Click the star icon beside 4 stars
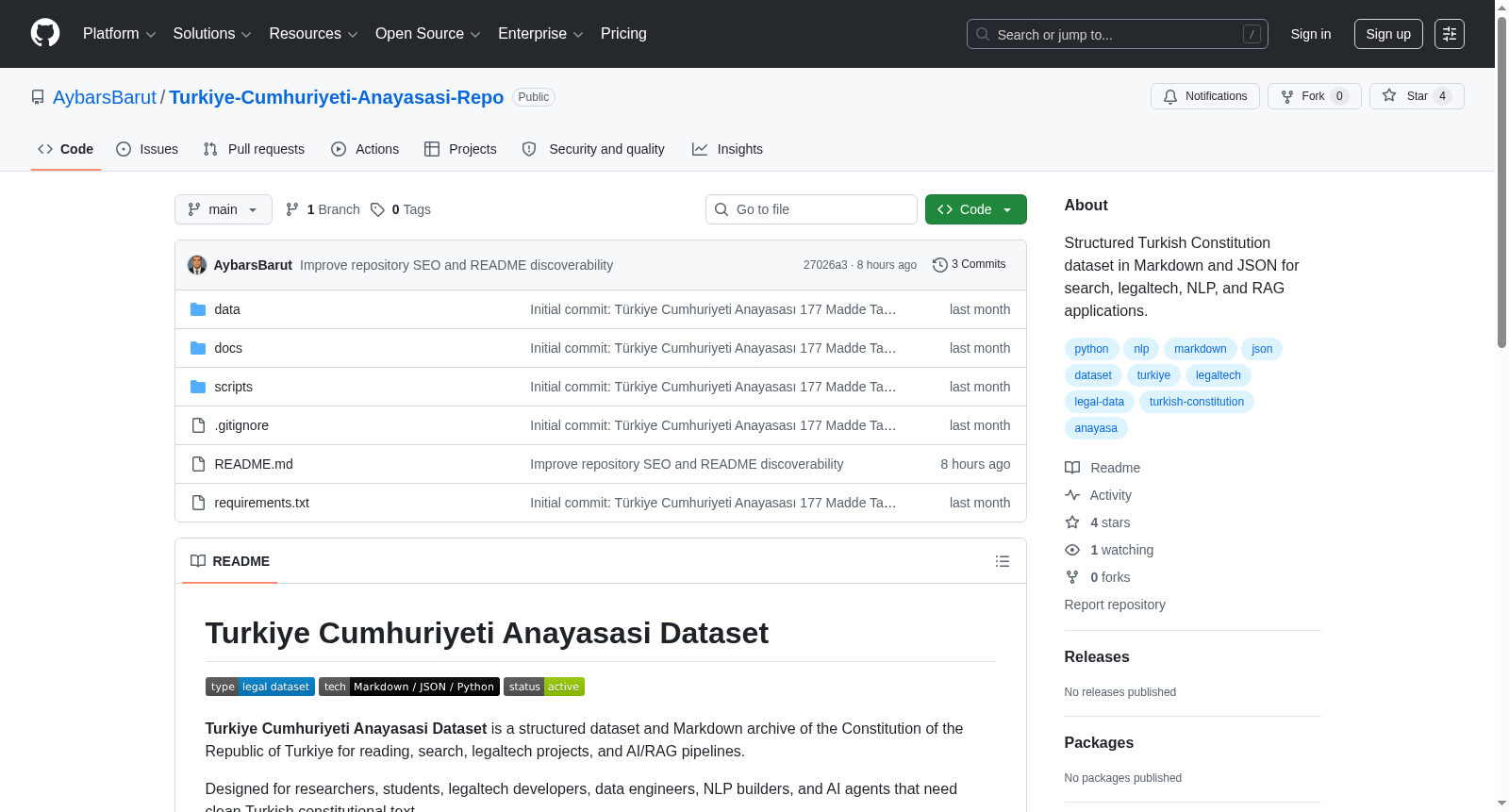Viewport: 1509px width, 812px height. (1072, 522)
